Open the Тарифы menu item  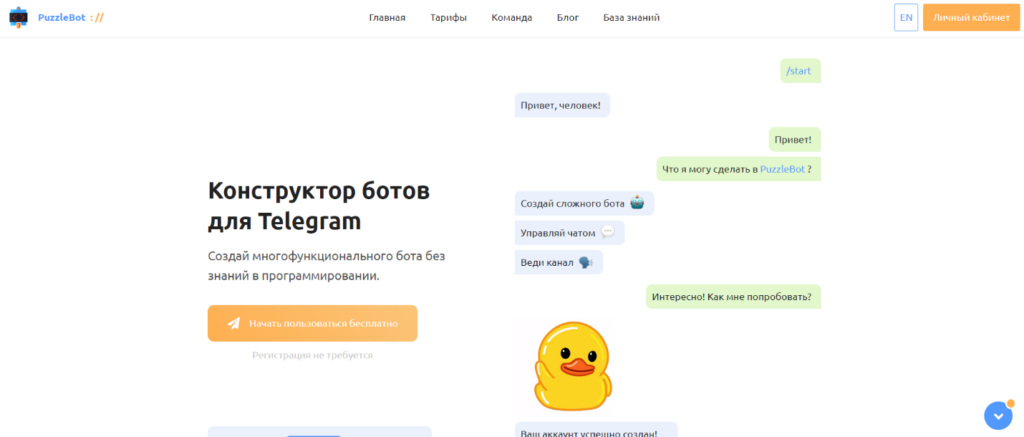pos(448,18)
